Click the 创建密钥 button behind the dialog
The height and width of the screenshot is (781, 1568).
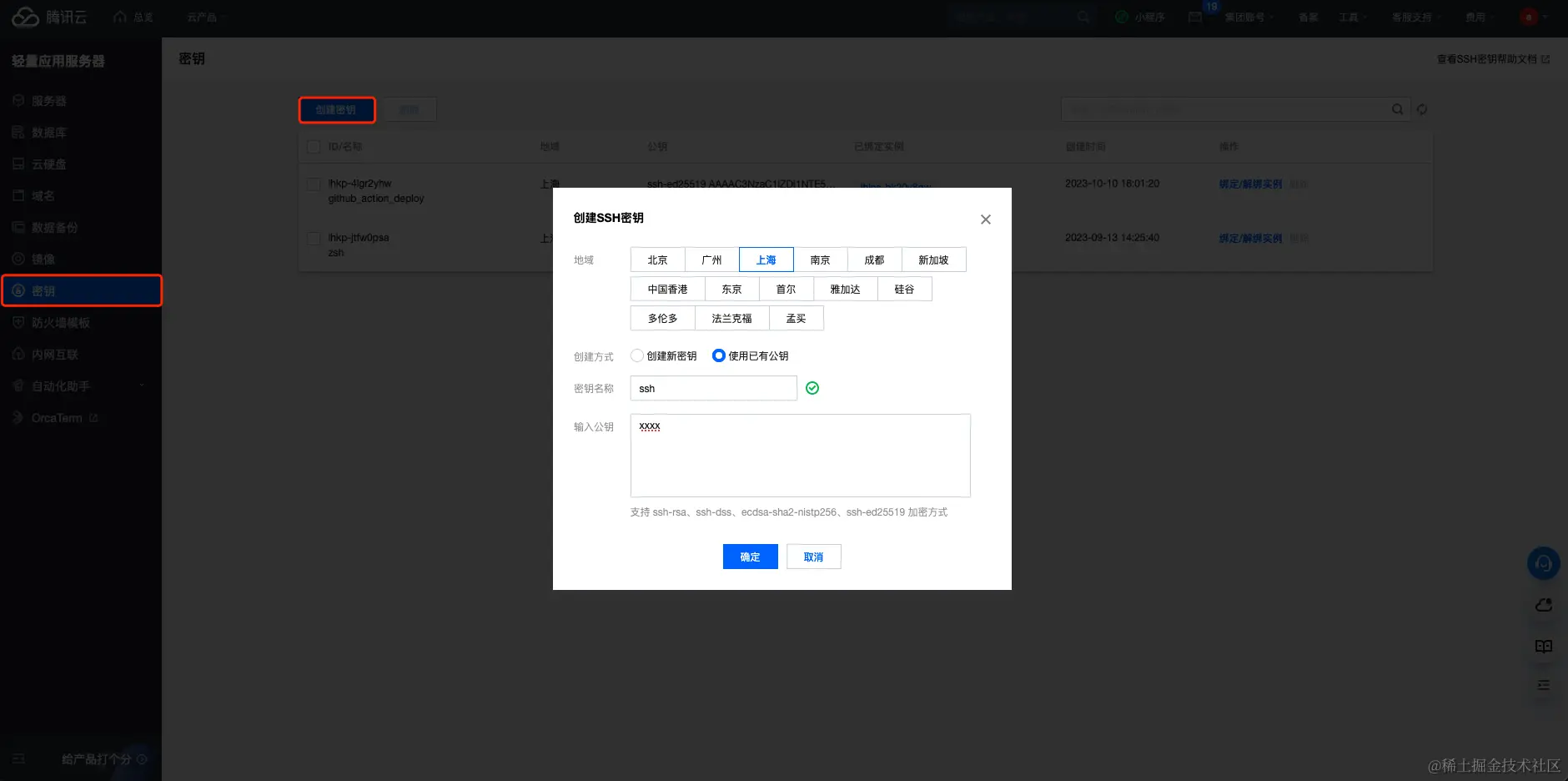click(337, 109)
